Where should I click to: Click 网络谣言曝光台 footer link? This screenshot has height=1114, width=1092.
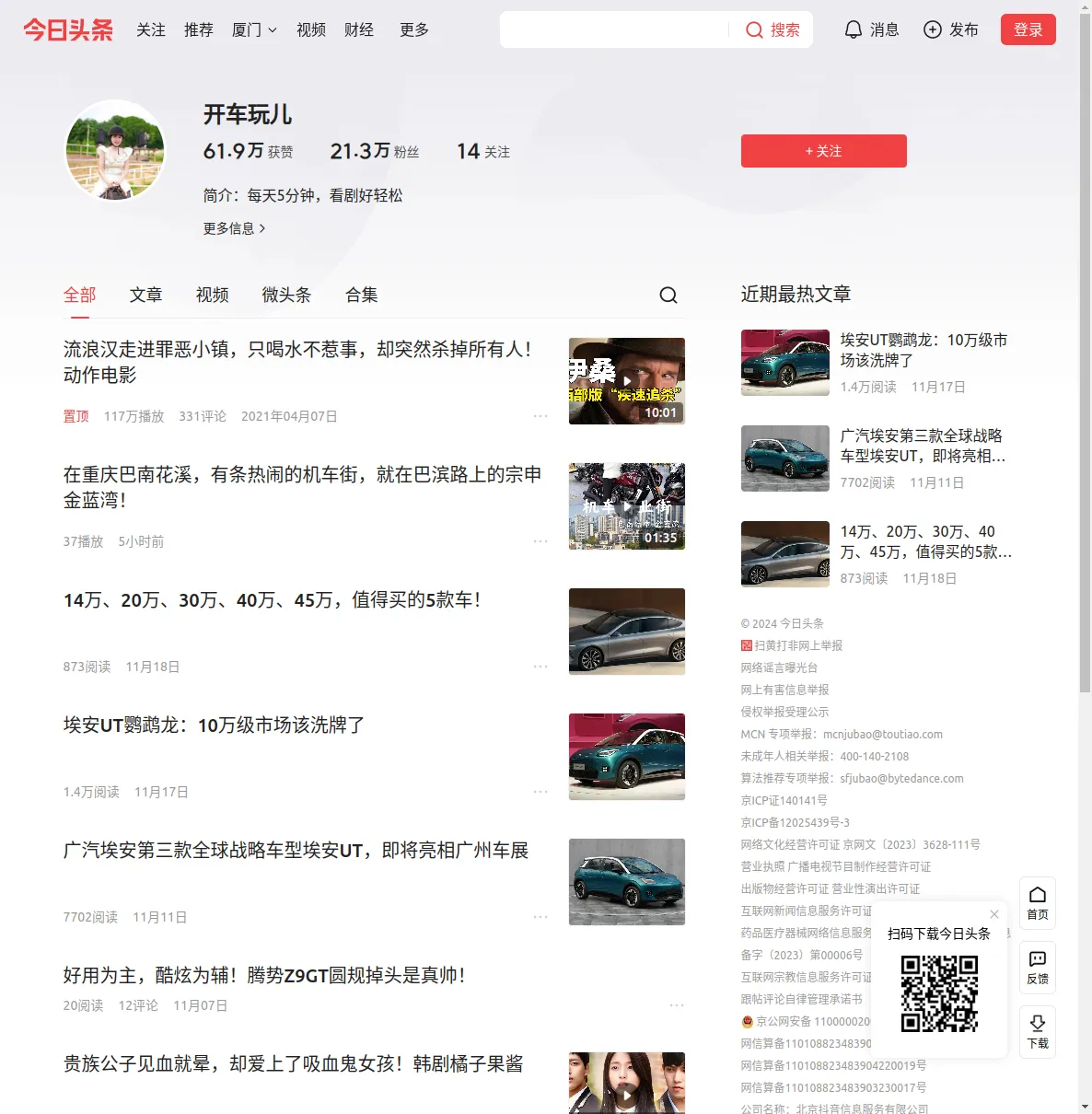click(779, 667)
